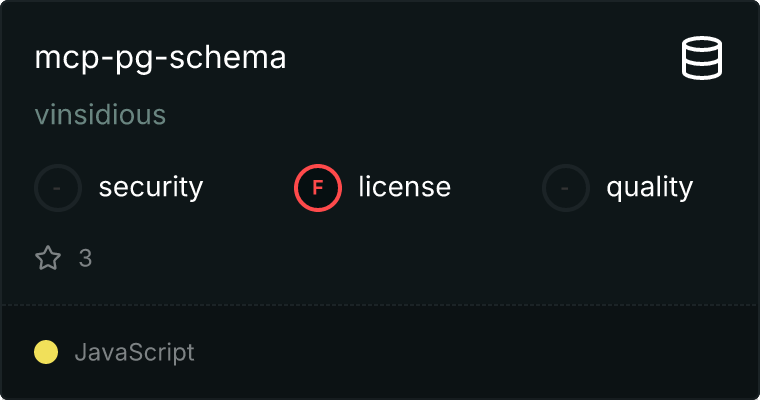Click the empty quality grade circle

coord(566,187)
